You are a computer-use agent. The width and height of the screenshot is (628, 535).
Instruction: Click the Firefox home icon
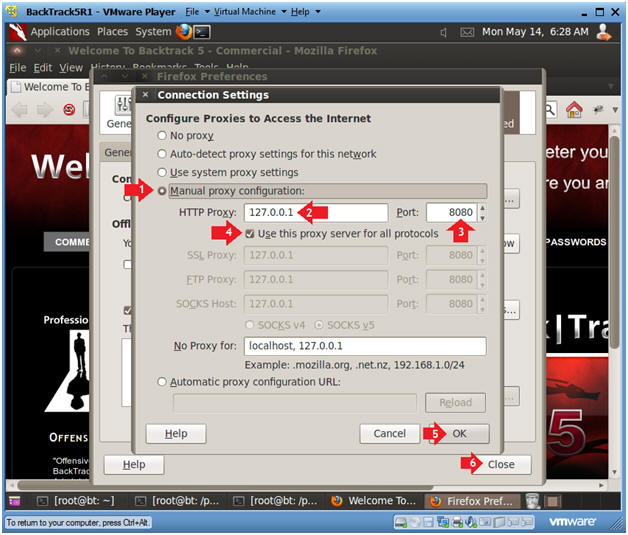574,109
